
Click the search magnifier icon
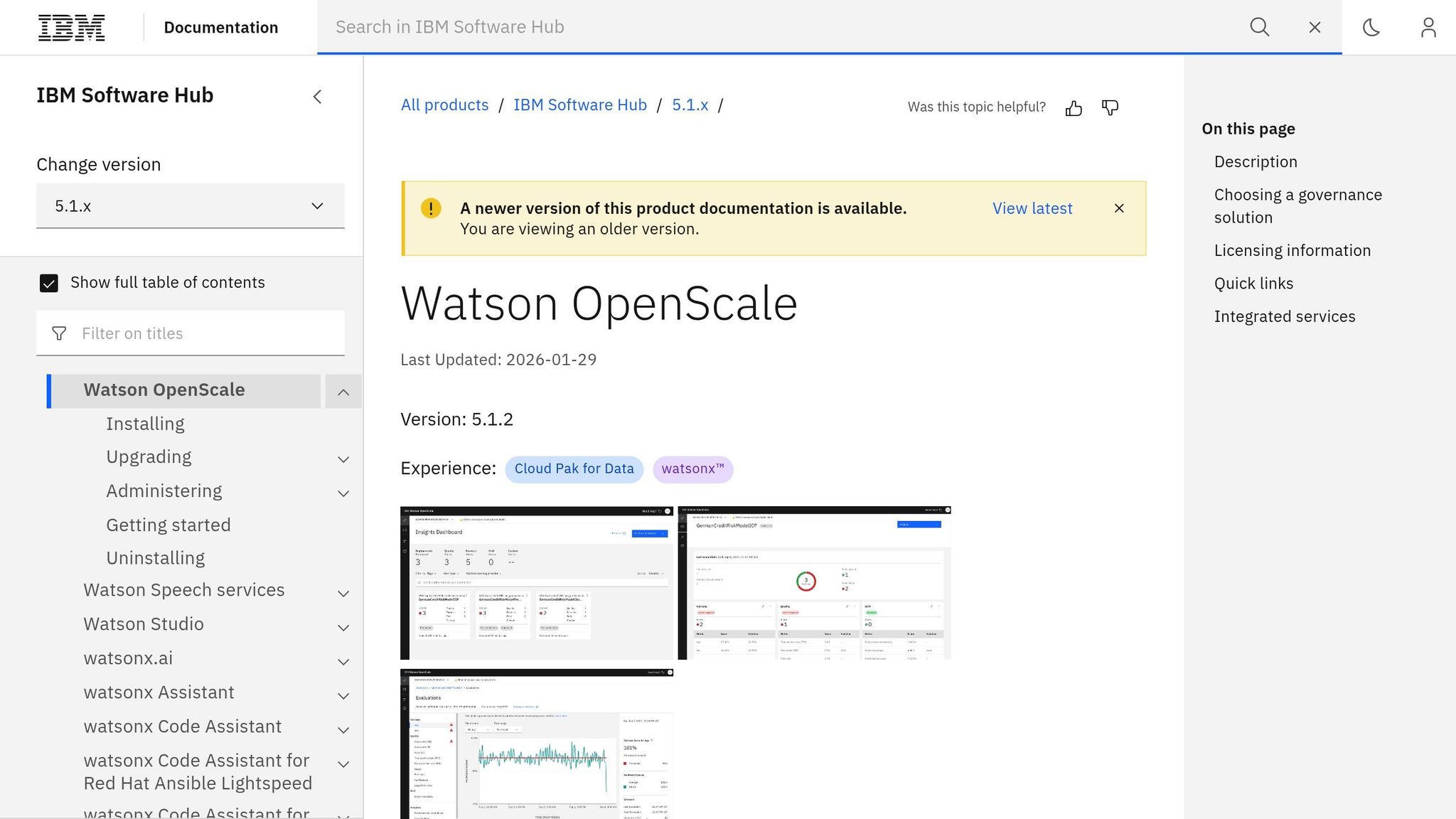(1259, 27)
